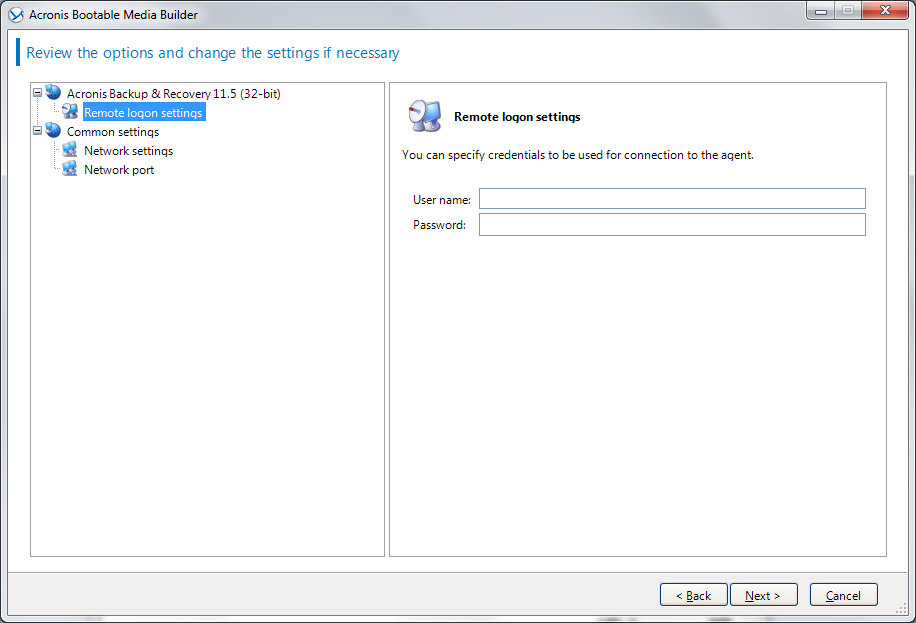Click the large Remote logon settings header icon
916x623 pixels.
[425, 116]
